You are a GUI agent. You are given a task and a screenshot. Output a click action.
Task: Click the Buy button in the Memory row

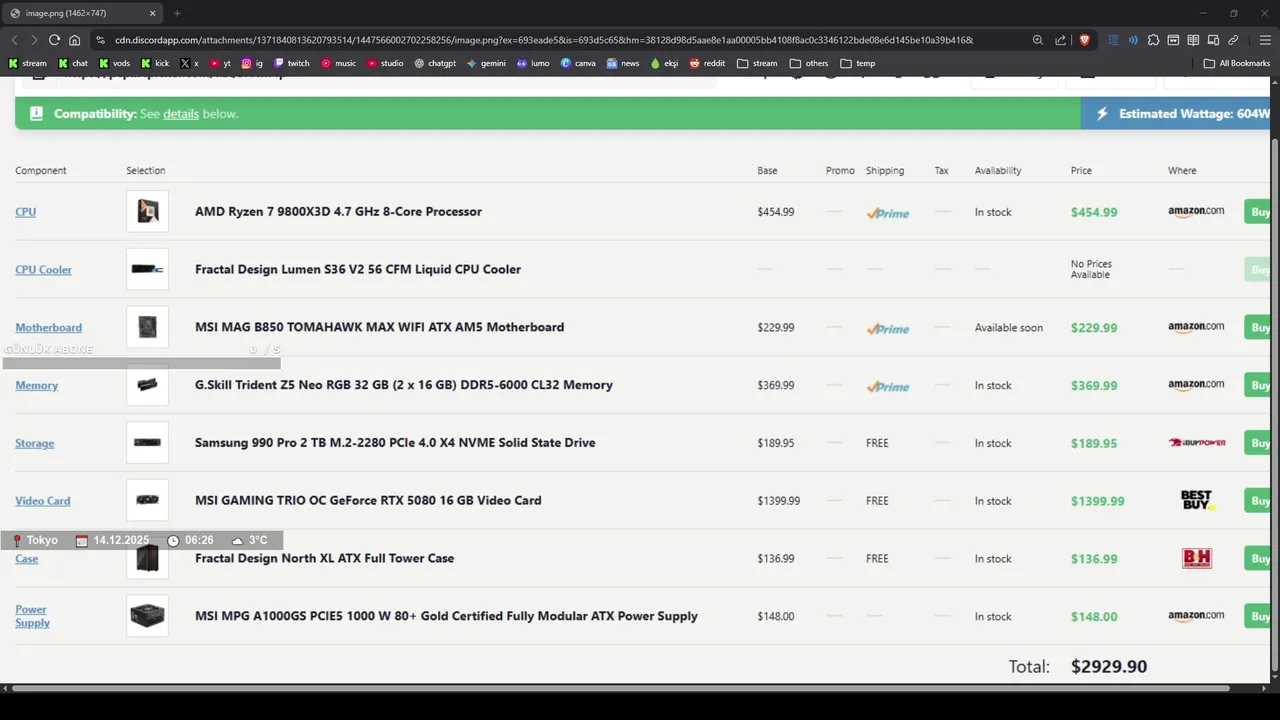pos(1258,385)
